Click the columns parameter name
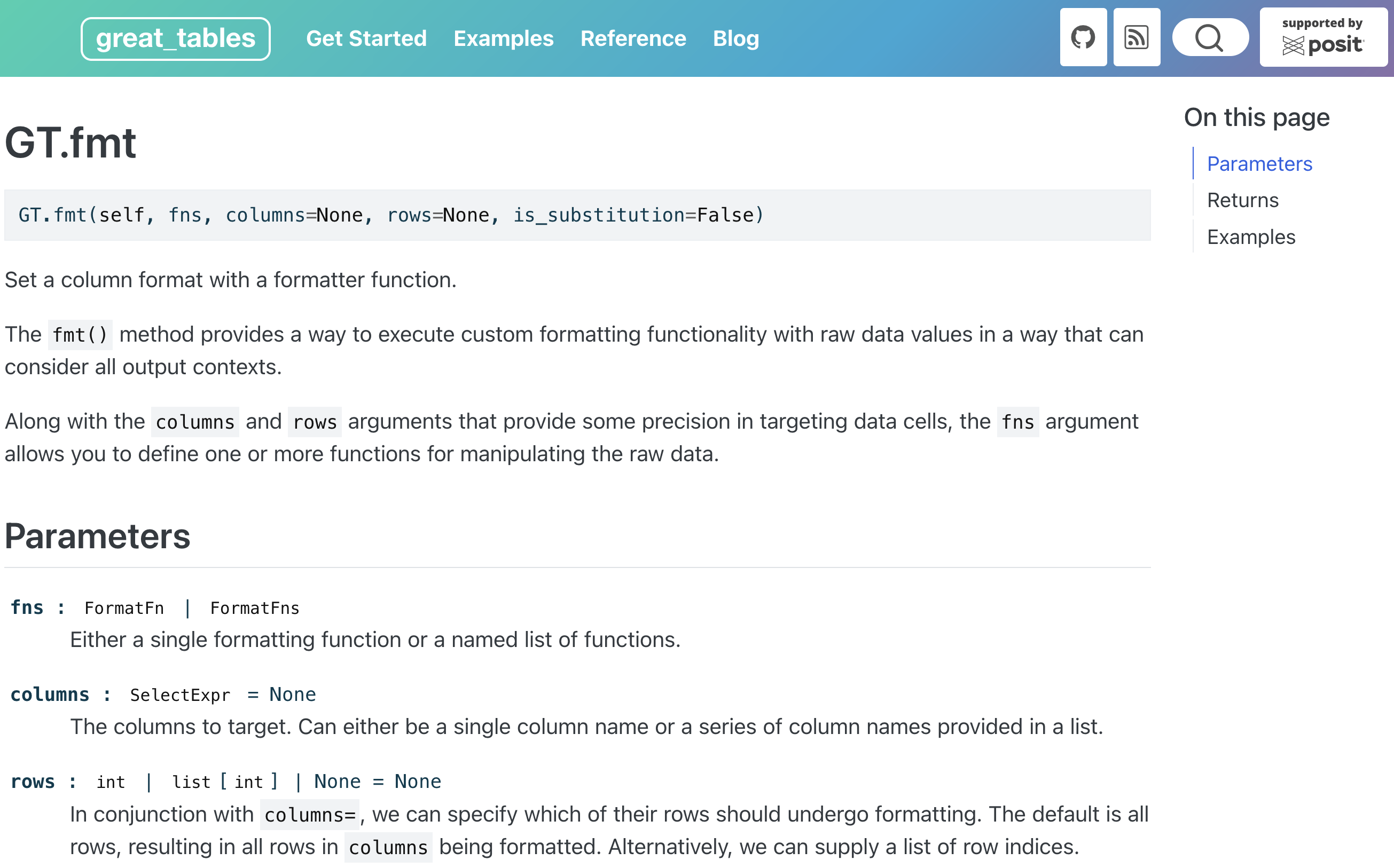This screenshot has width=1394, height=868. tap(50, 695)
